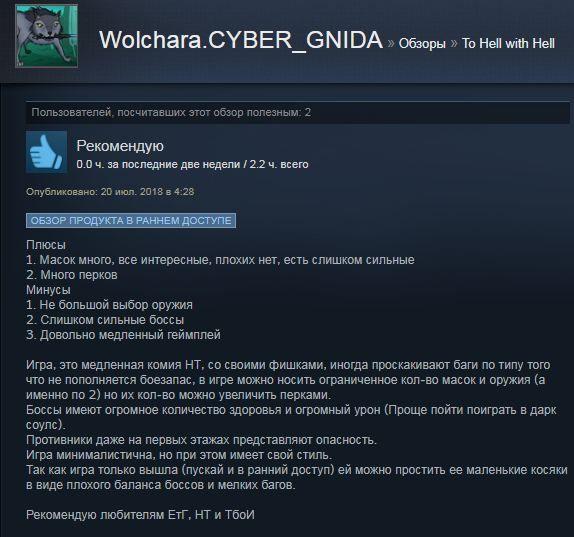Open the To Hell with Hell game link
Screen dimensions: 574x537
click(x=508, y=43)
